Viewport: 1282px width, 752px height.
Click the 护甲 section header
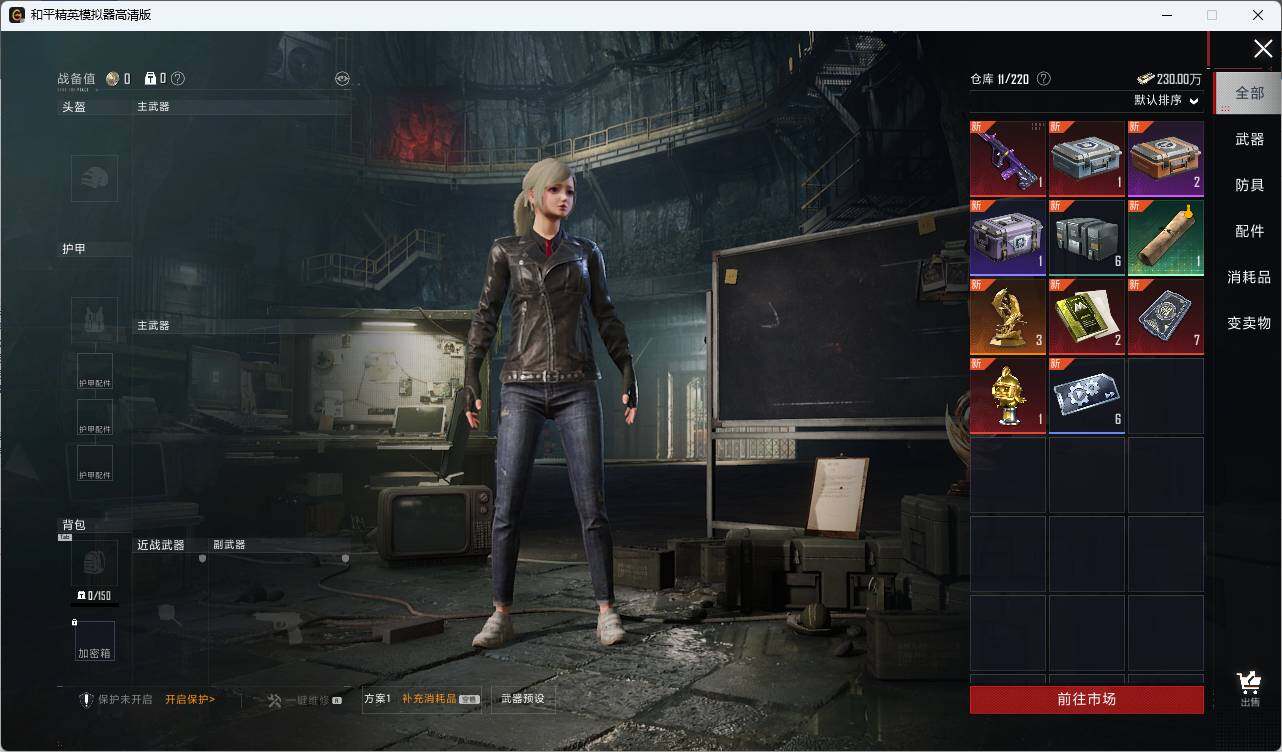point(74,249)
